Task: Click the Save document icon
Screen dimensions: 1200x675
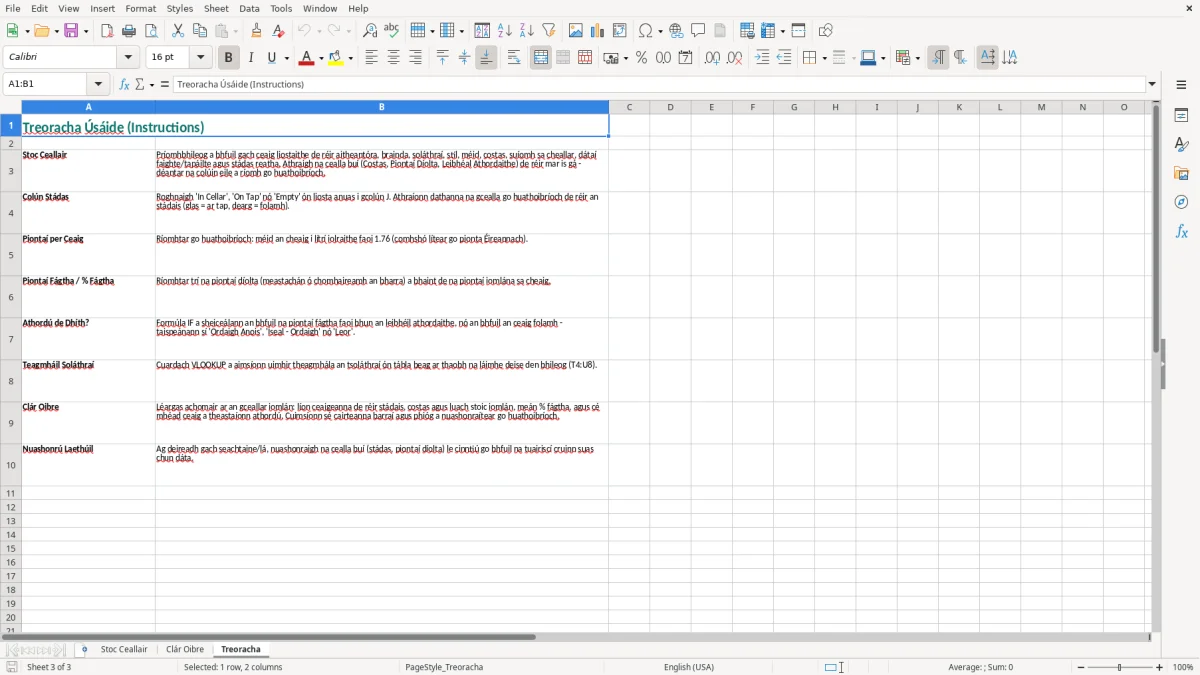Action: (x=72, y=31)
